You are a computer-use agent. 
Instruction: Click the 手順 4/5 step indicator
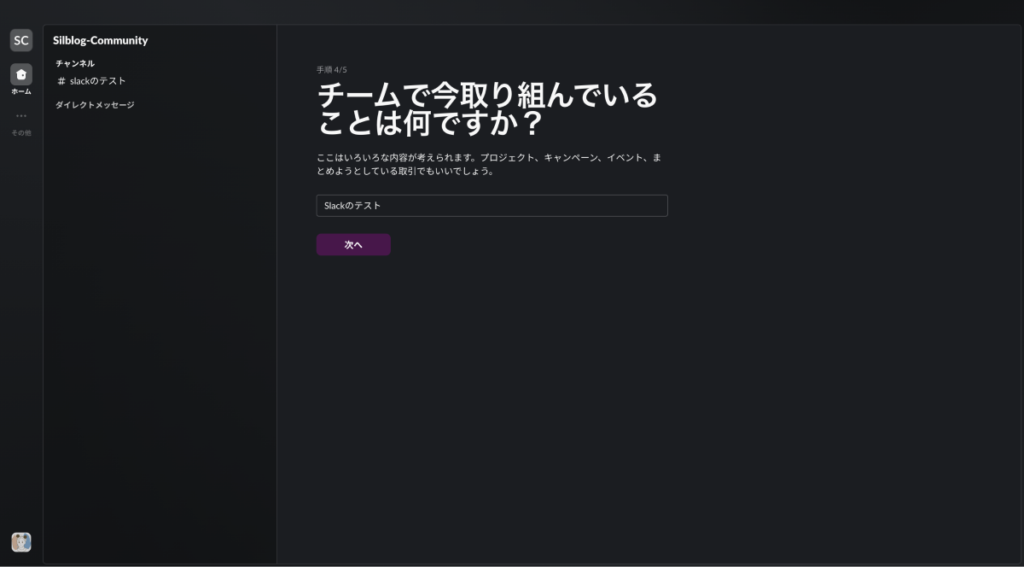coord(331,70)
